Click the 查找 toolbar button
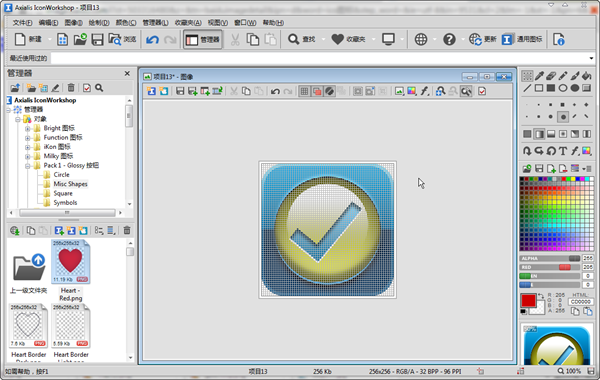 pyautogui.click(x=302, y=39)
